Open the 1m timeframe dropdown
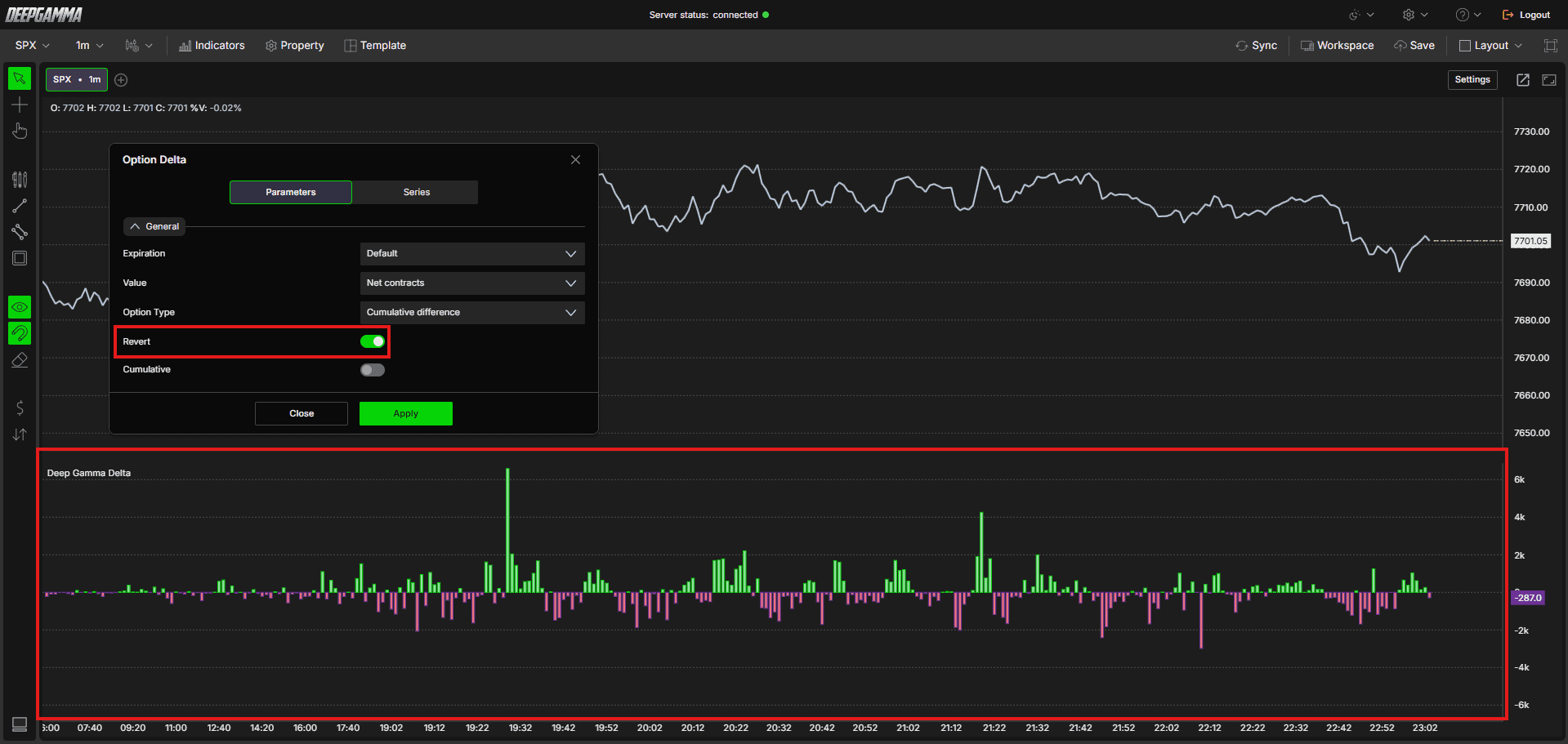Viewport: 1568px width, 744px height. point(89,46)
